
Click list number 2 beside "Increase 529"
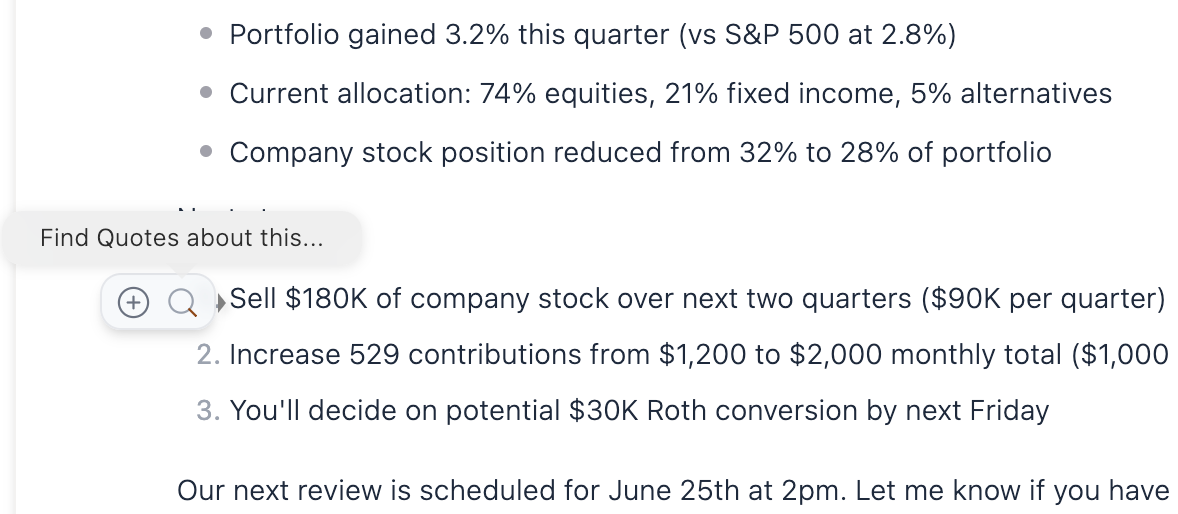(x=207, y=355)
